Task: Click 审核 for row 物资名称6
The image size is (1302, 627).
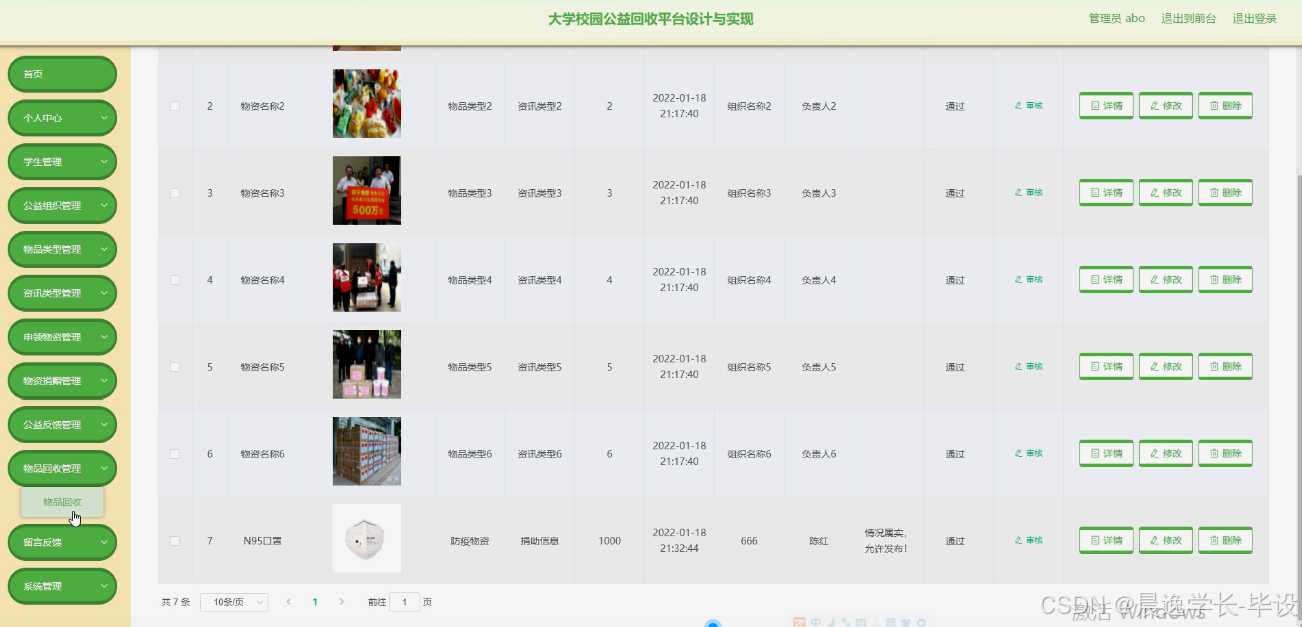Action: (1028, 453)
